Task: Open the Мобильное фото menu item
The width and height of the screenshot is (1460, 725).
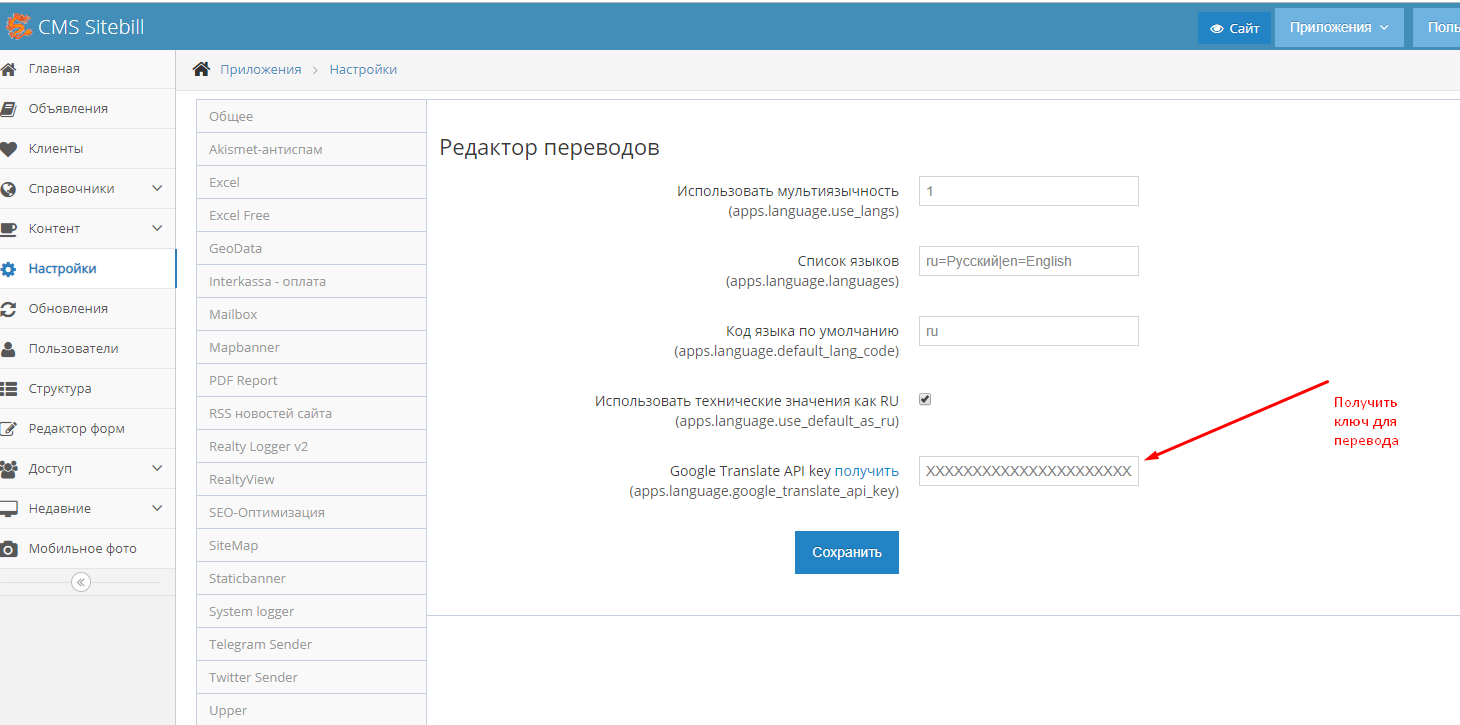Action: pos(87,549)
